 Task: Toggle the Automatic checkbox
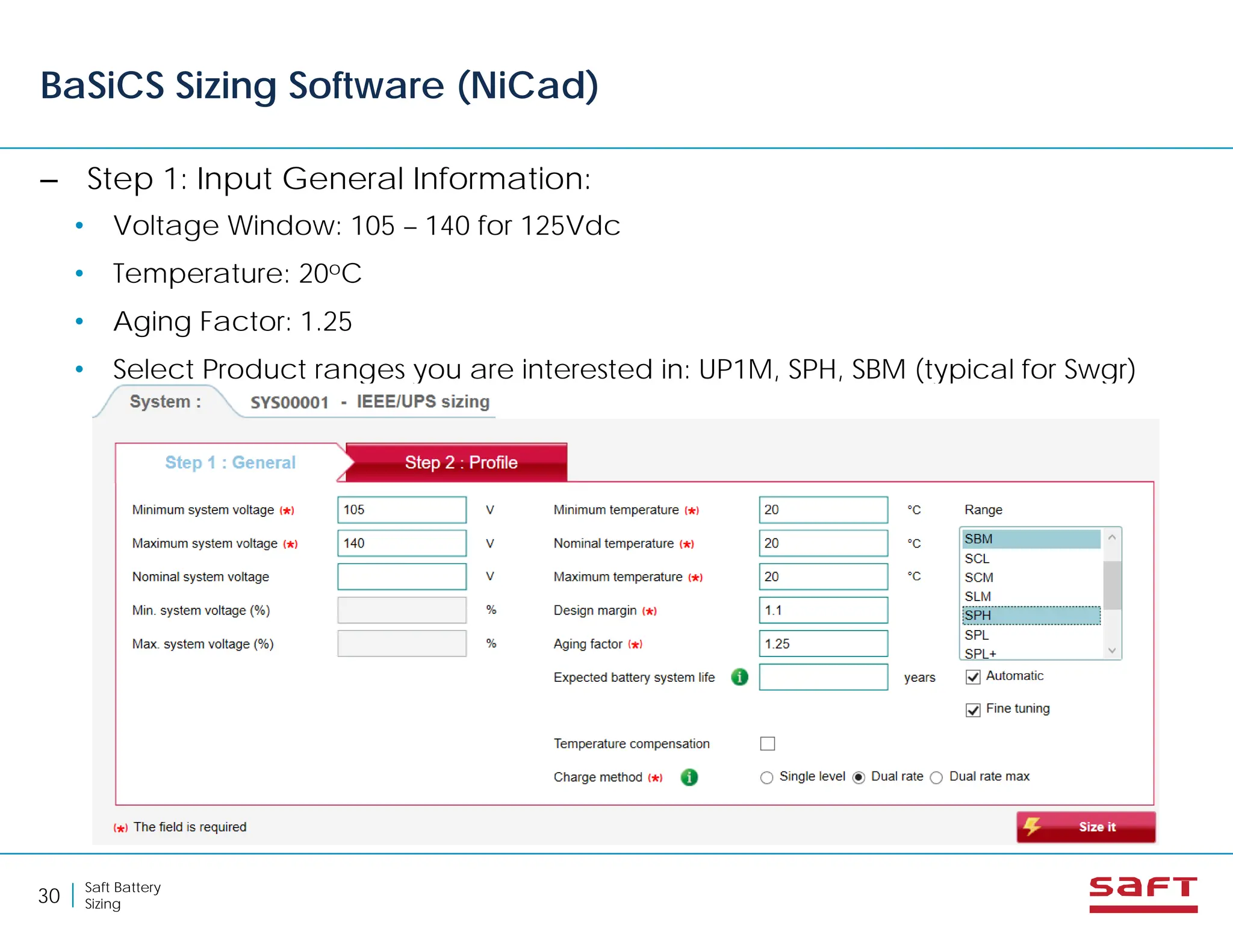click(x=973, y=677)
